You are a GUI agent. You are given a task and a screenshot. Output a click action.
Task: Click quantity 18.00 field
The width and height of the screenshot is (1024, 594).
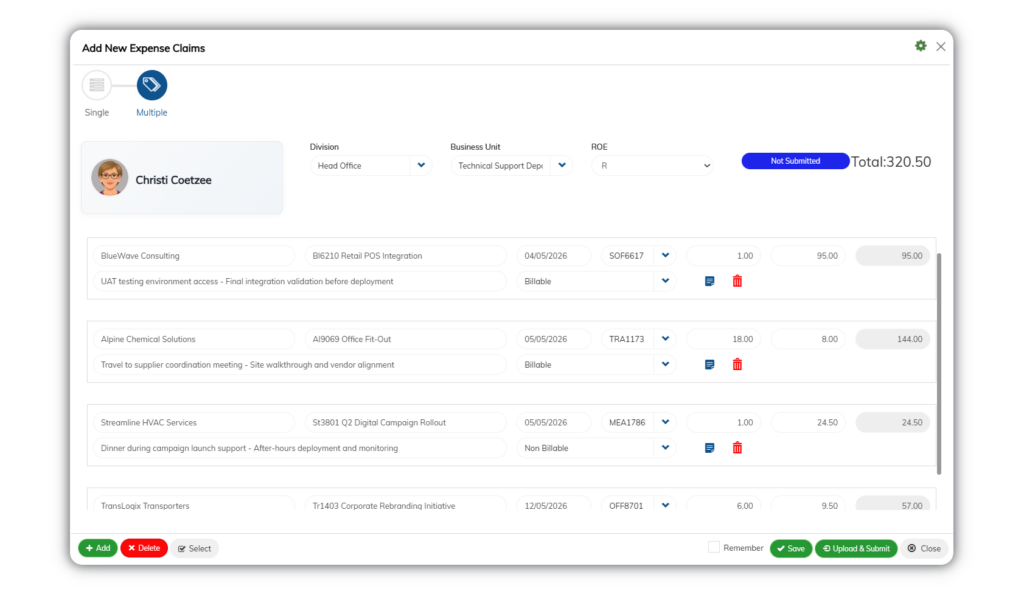tap(724, 339)
